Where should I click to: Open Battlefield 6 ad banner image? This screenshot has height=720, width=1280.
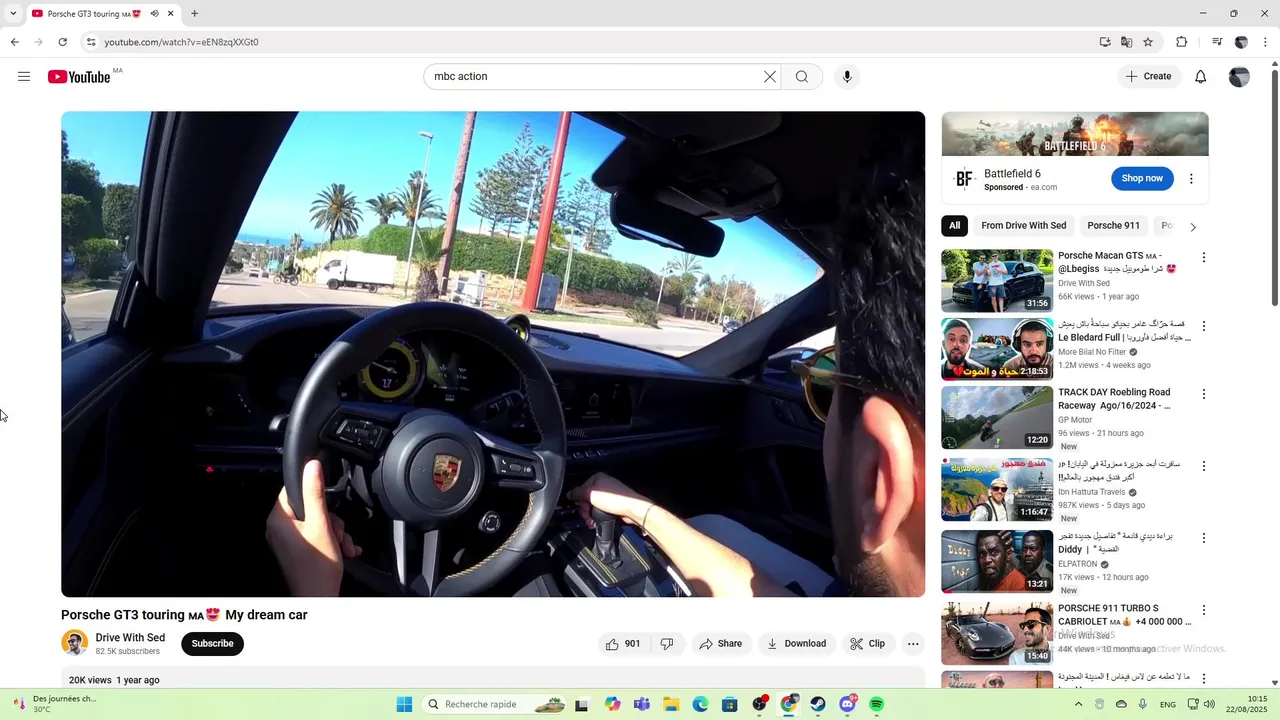1075,134
